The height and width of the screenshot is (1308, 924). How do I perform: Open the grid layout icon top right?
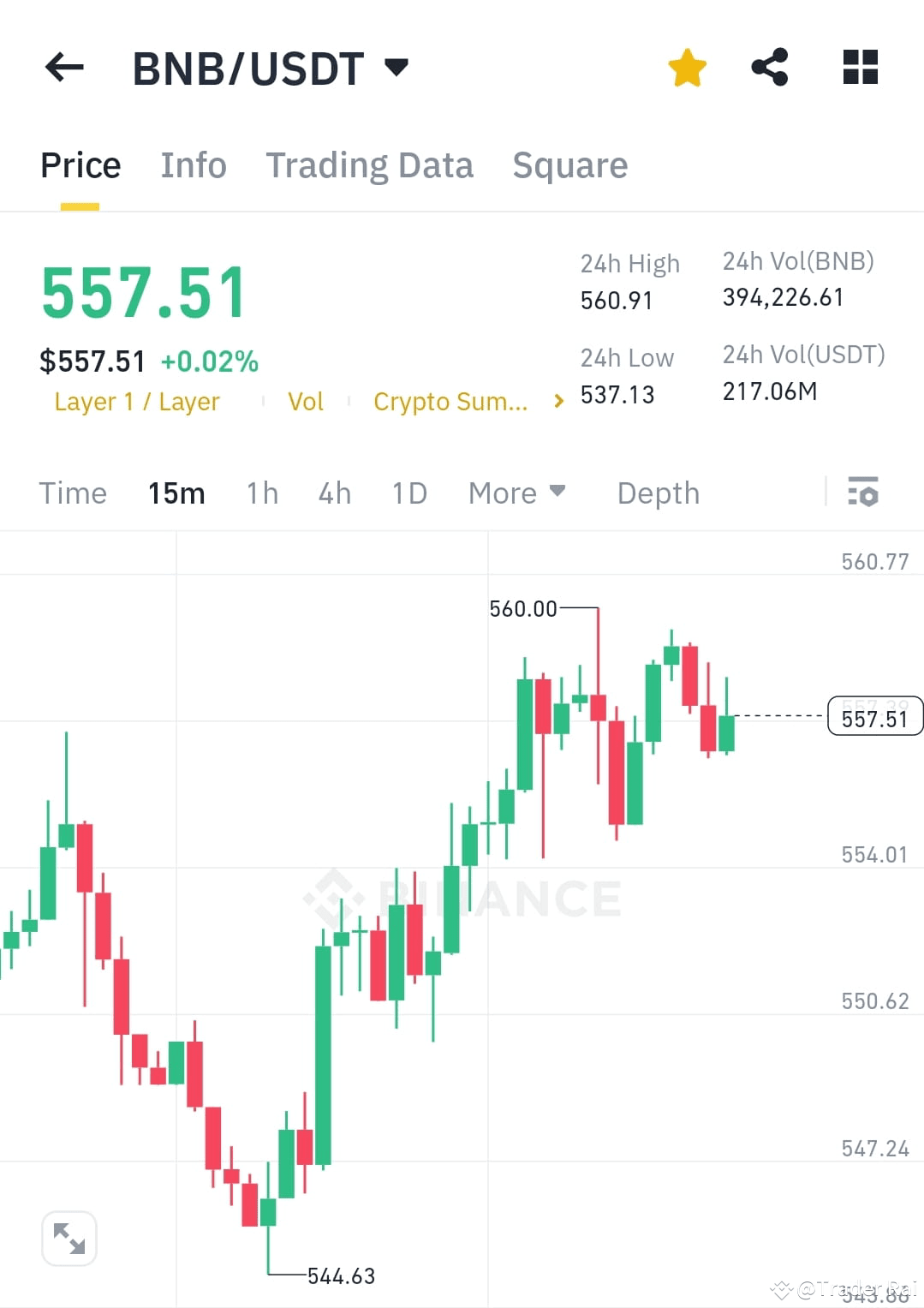(859, 65)
